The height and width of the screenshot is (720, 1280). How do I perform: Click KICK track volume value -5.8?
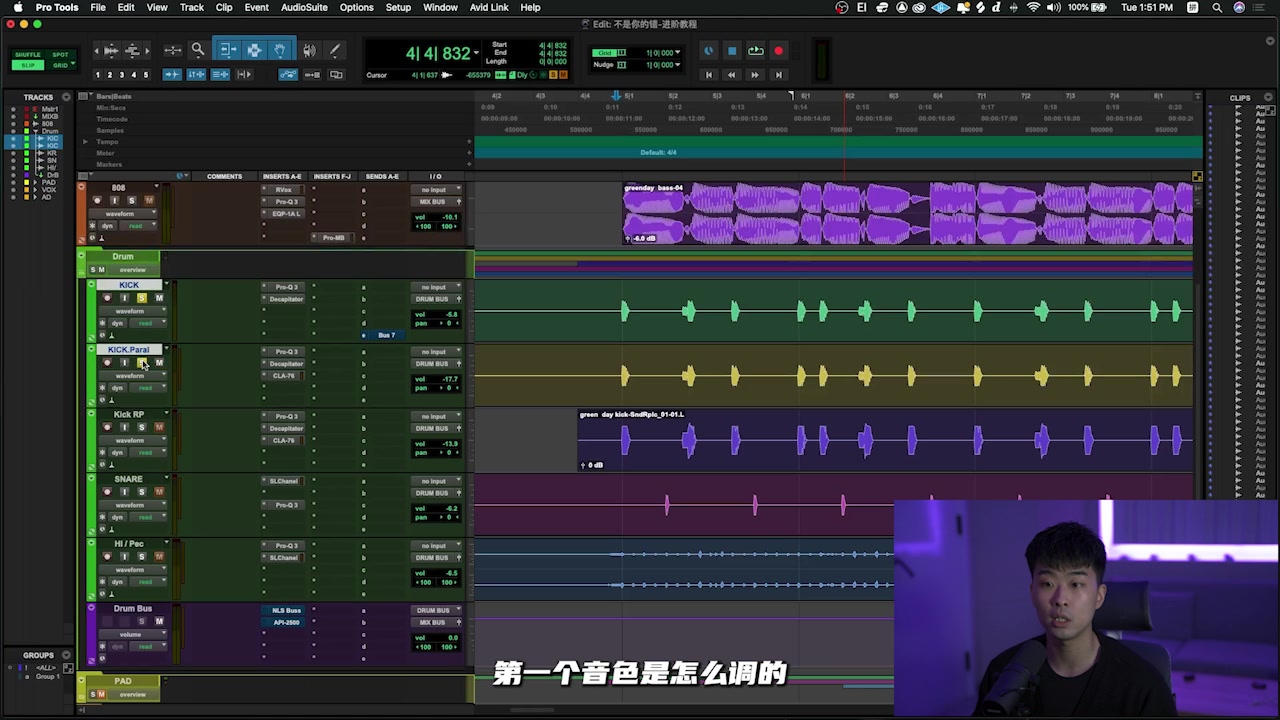tap(448, 314)
